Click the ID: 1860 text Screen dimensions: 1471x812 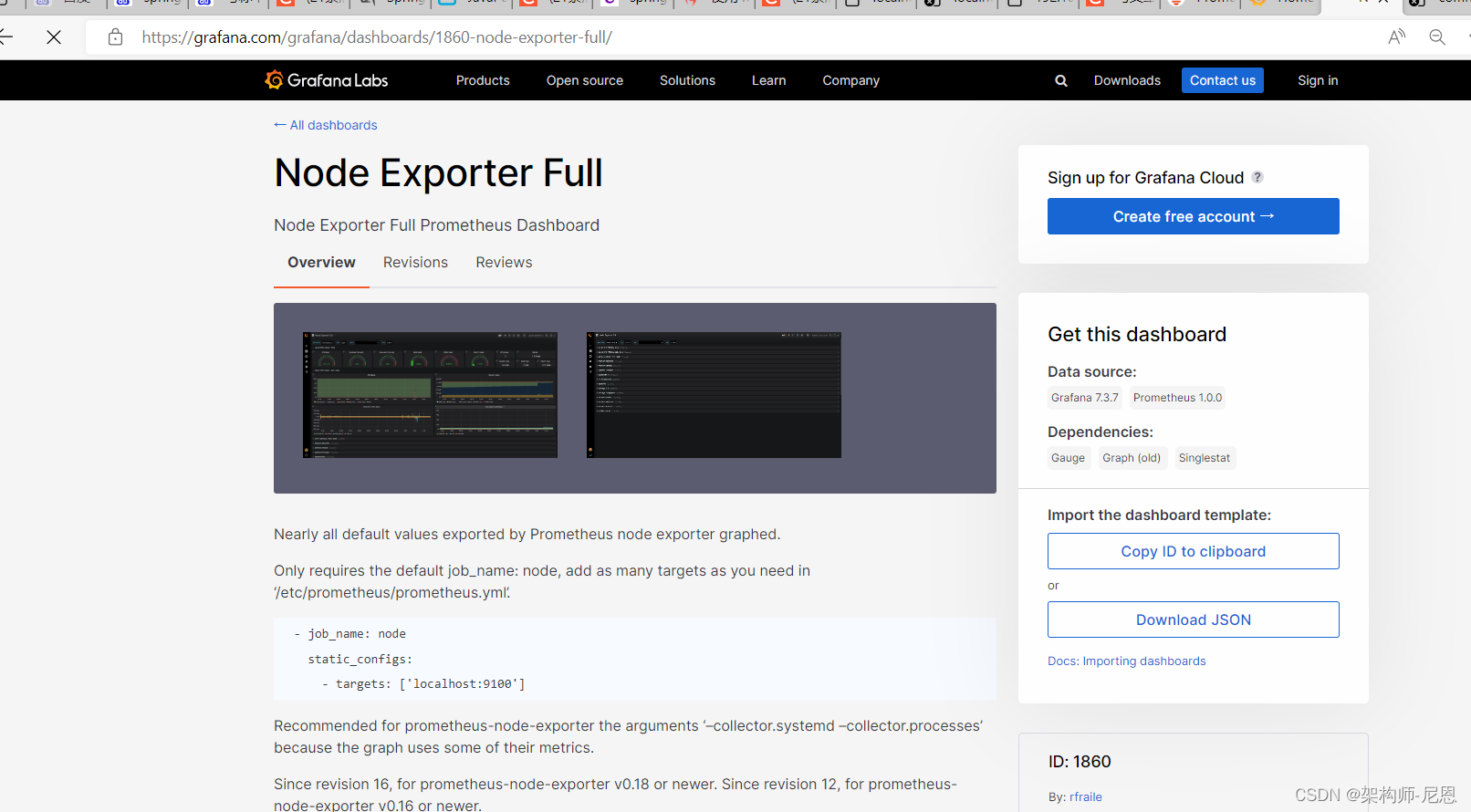coord(1080,762)
